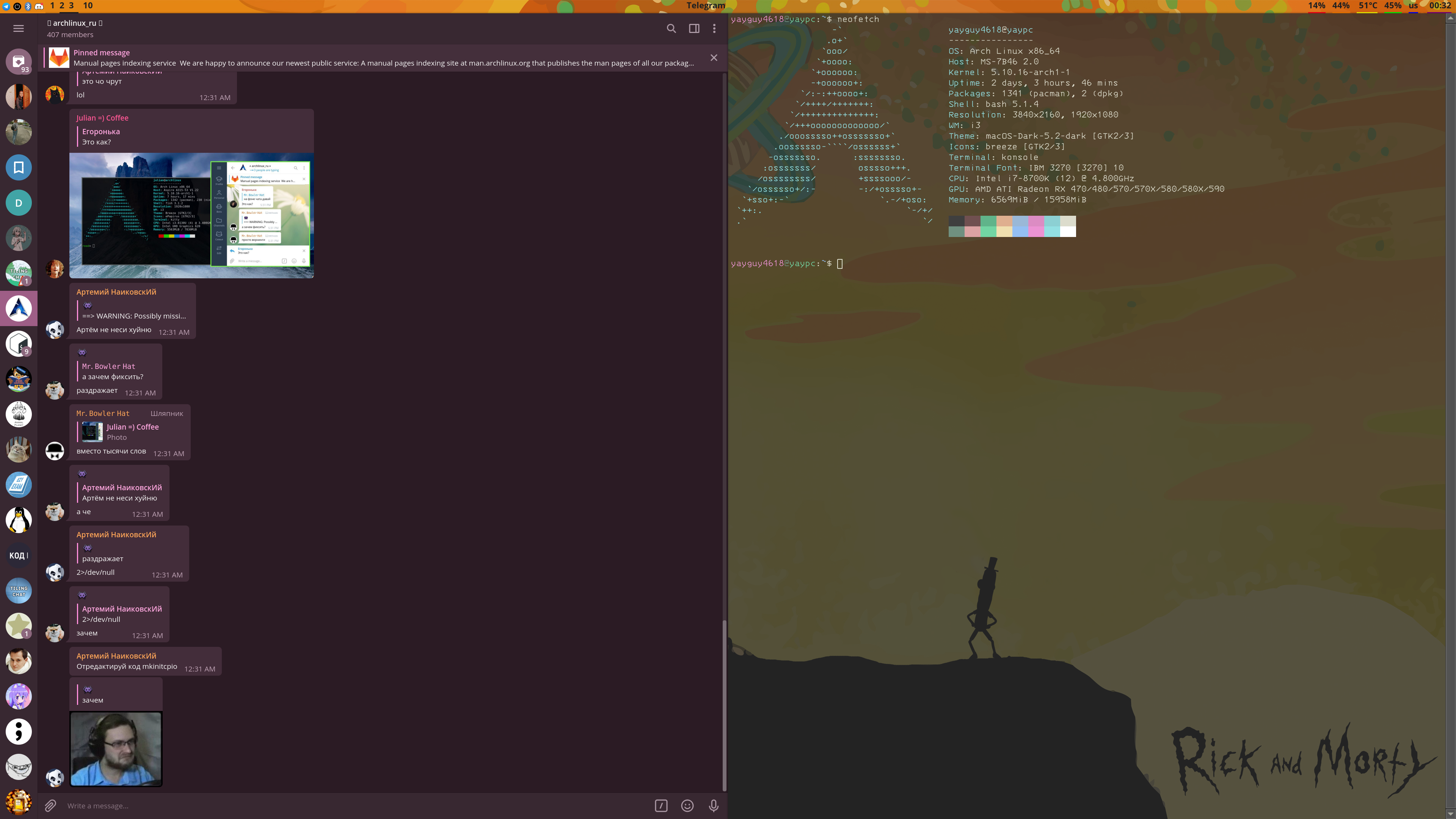Switch to i3 workspace 1

tap(53, 6)
